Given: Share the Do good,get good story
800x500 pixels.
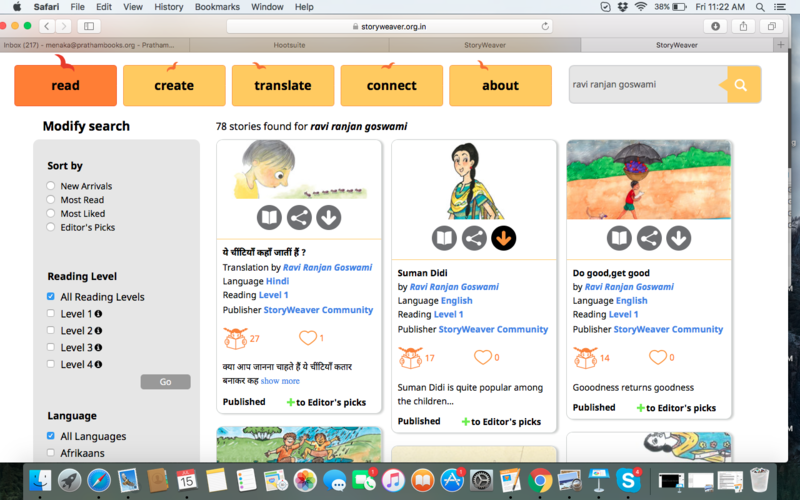Looking at the screenshot, I should [x=649, y=238].
